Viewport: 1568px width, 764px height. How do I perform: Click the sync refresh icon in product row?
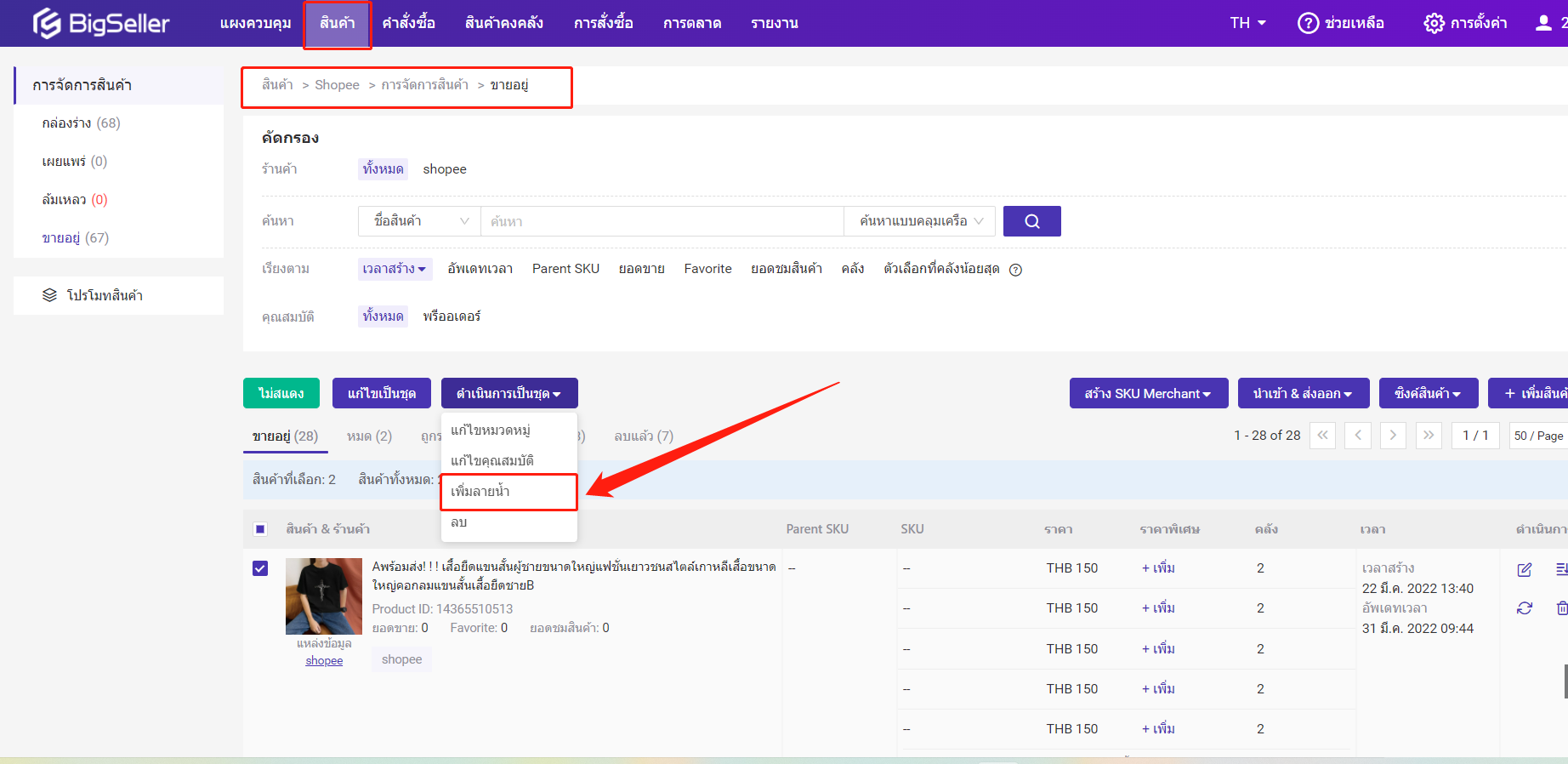1524,608
